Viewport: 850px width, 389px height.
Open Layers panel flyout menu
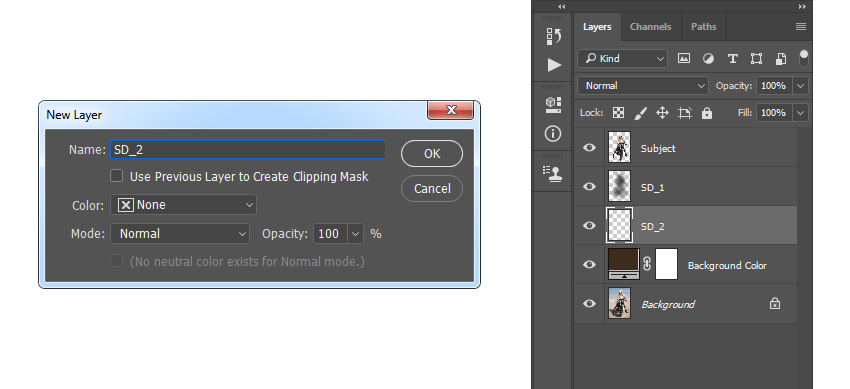tap(801, 27)
